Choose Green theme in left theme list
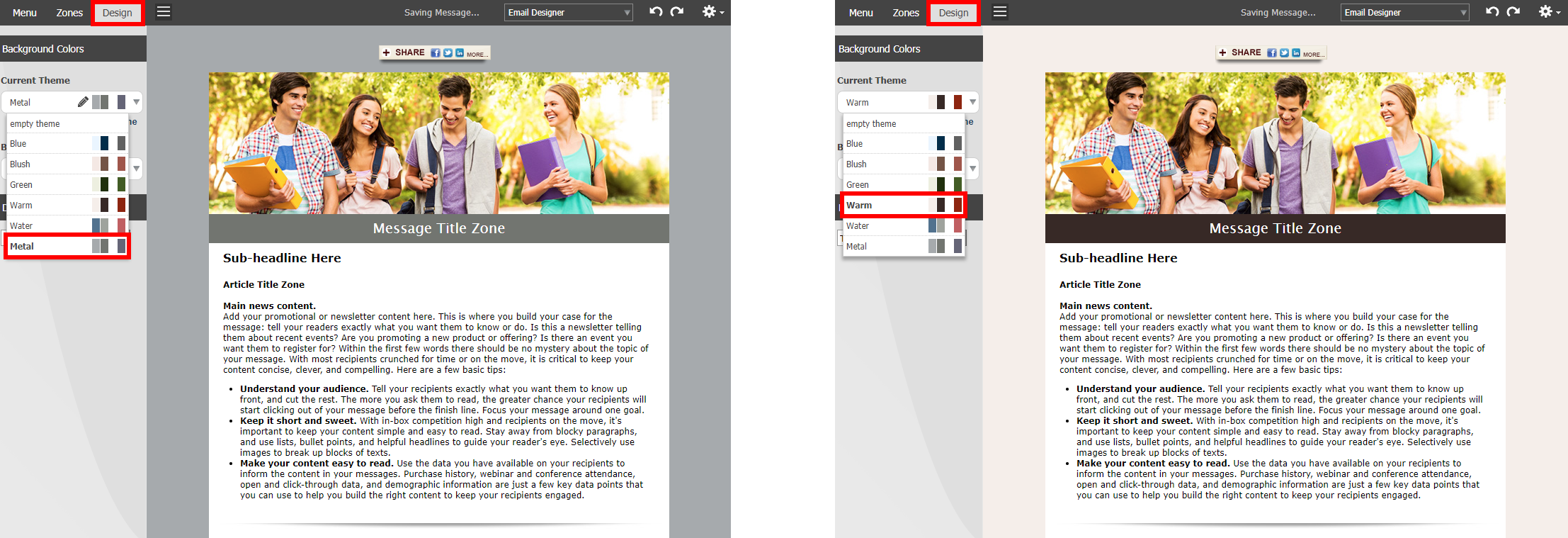The height and width of the screenshot is (538, 1568). pos(67,184)
